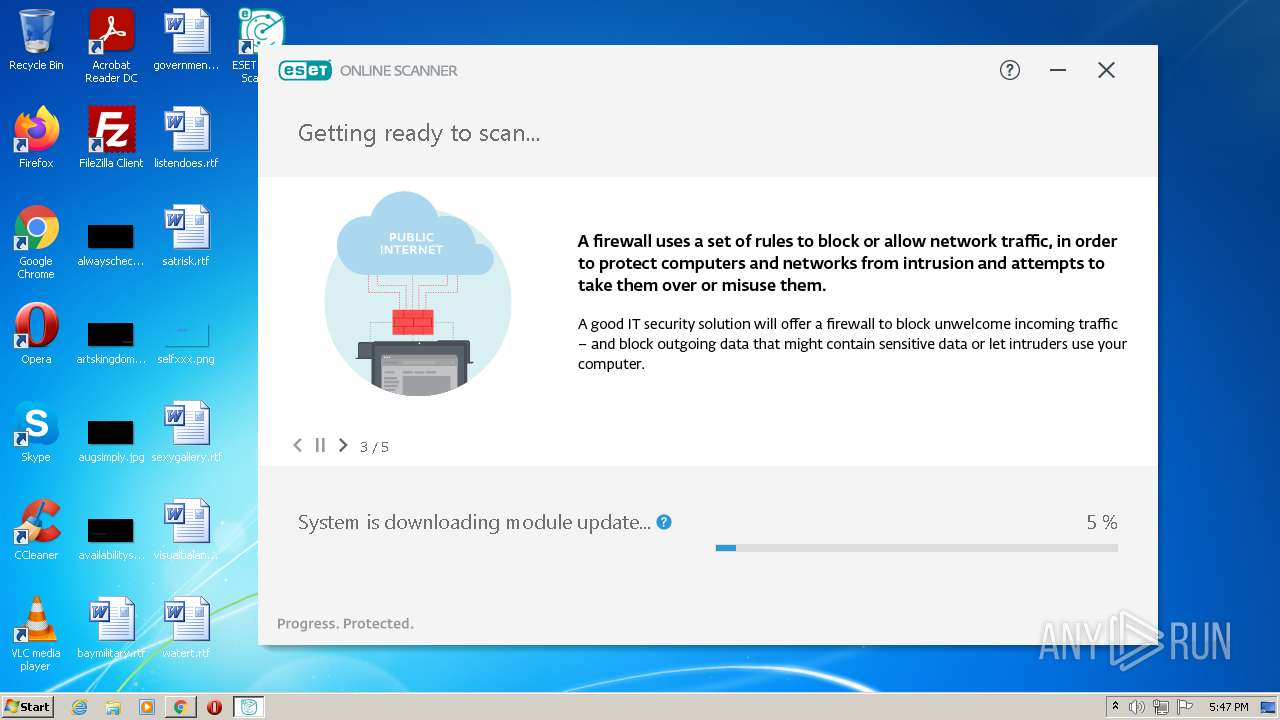Select the CCleaner desktop shortcut
The height and width of the screenshot is (720, 1280).
click(x=36, y=530)
